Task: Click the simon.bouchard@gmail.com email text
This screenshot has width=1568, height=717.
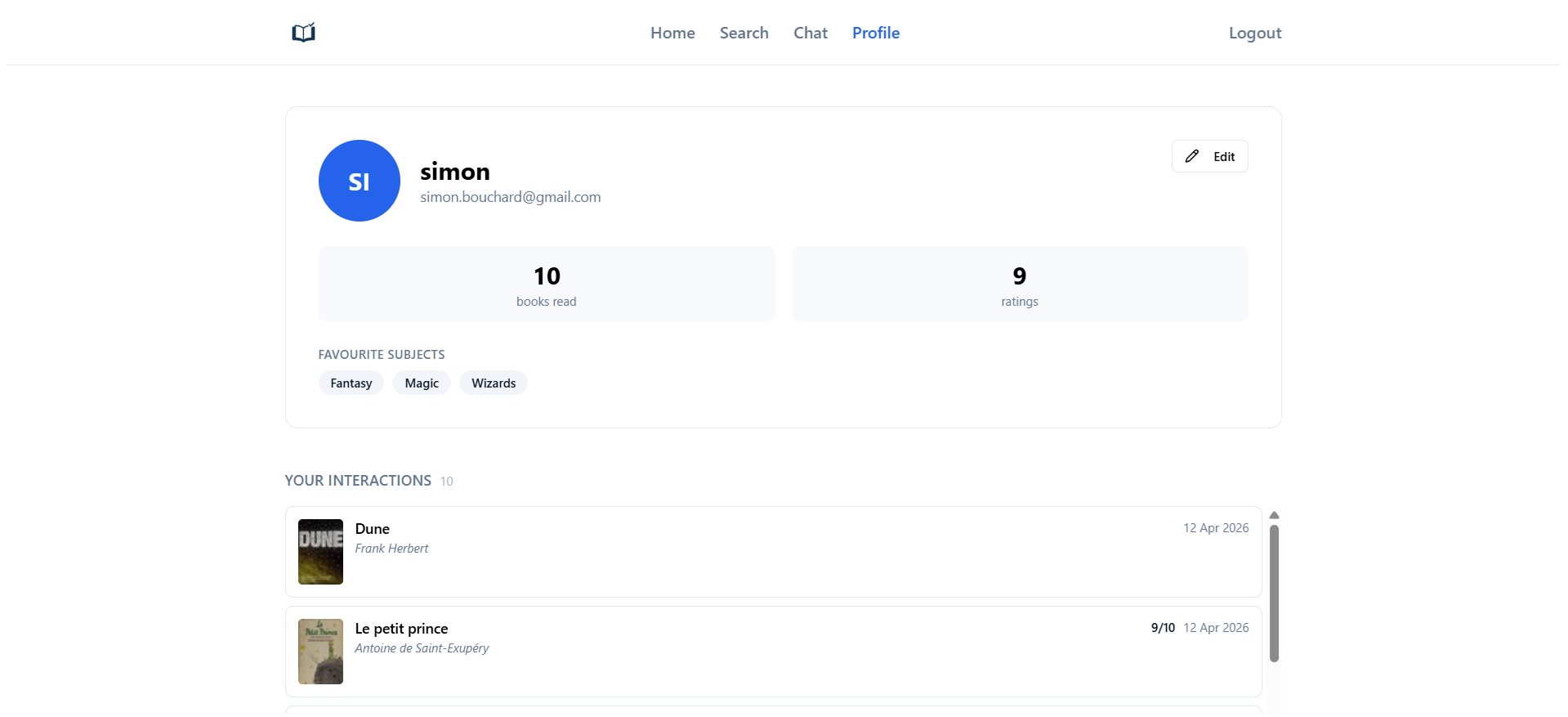Action: pos(511,197)
